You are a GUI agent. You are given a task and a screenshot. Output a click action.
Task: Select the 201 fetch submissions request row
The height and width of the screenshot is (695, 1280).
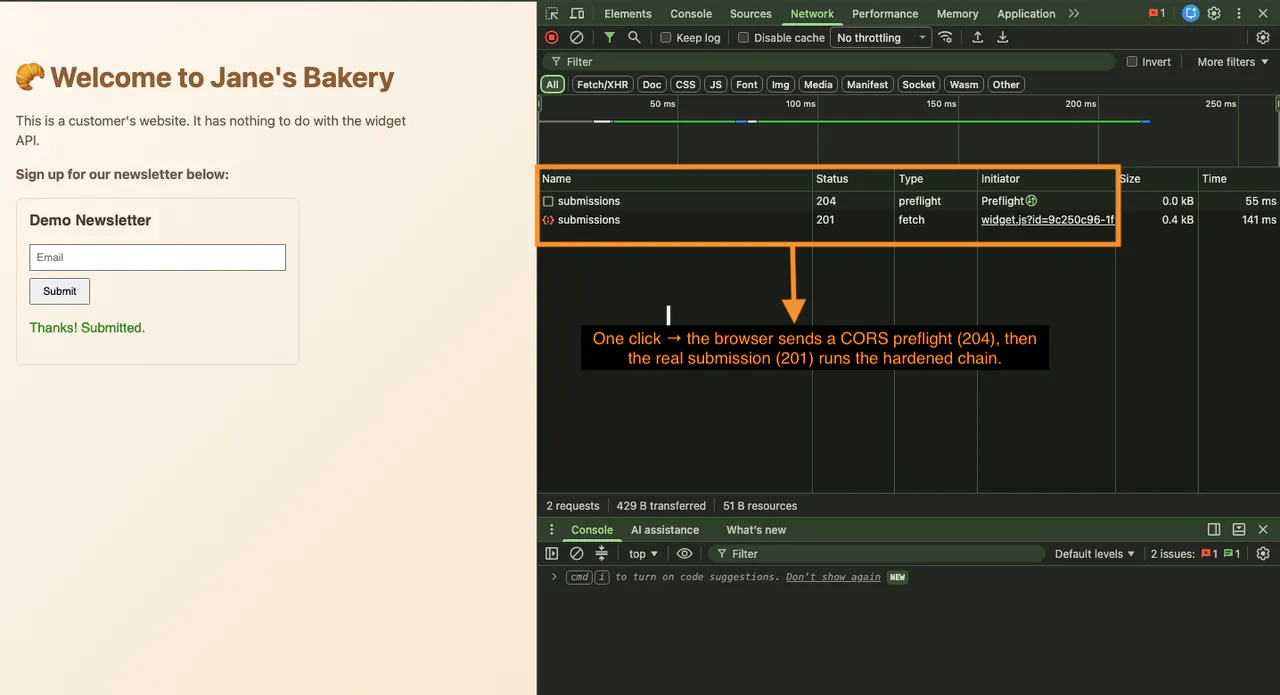908,220
